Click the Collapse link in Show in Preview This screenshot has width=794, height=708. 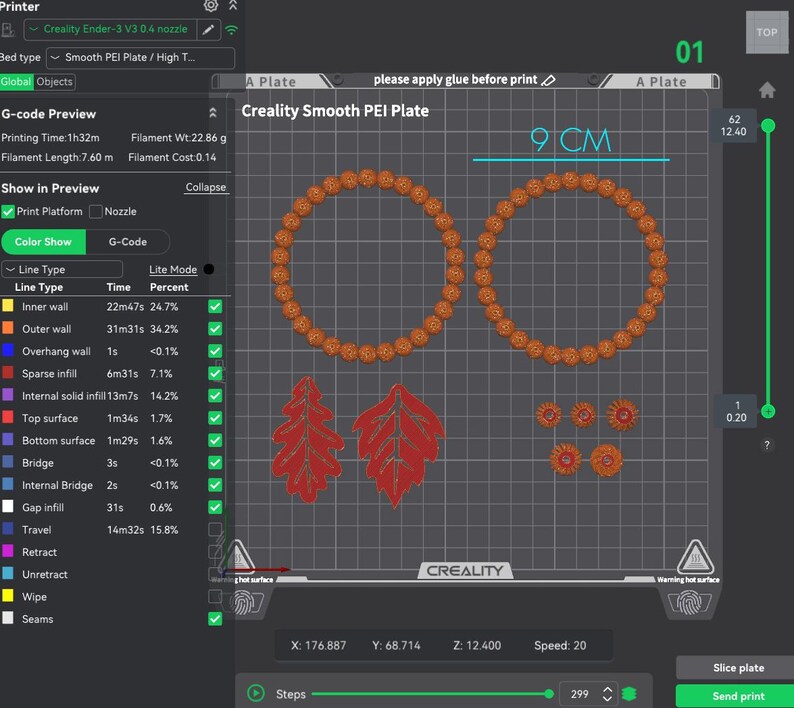point(206,187)
